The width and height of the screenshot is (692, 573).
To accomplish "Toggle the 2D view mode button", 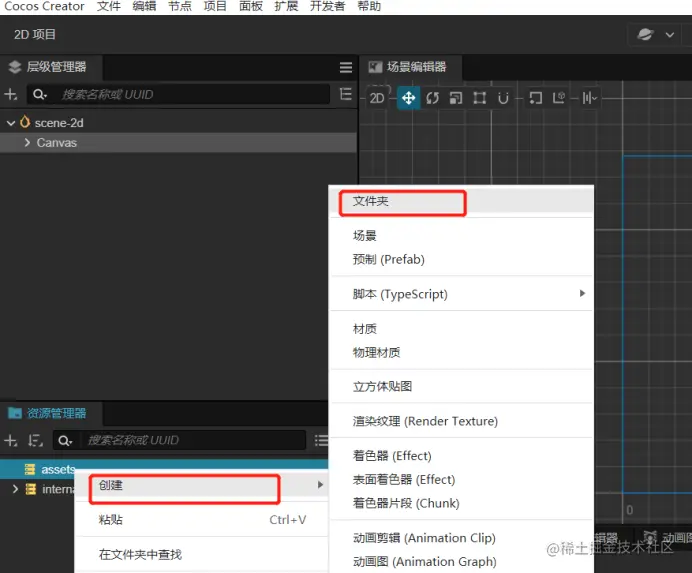I will click(x=376, y=98).
